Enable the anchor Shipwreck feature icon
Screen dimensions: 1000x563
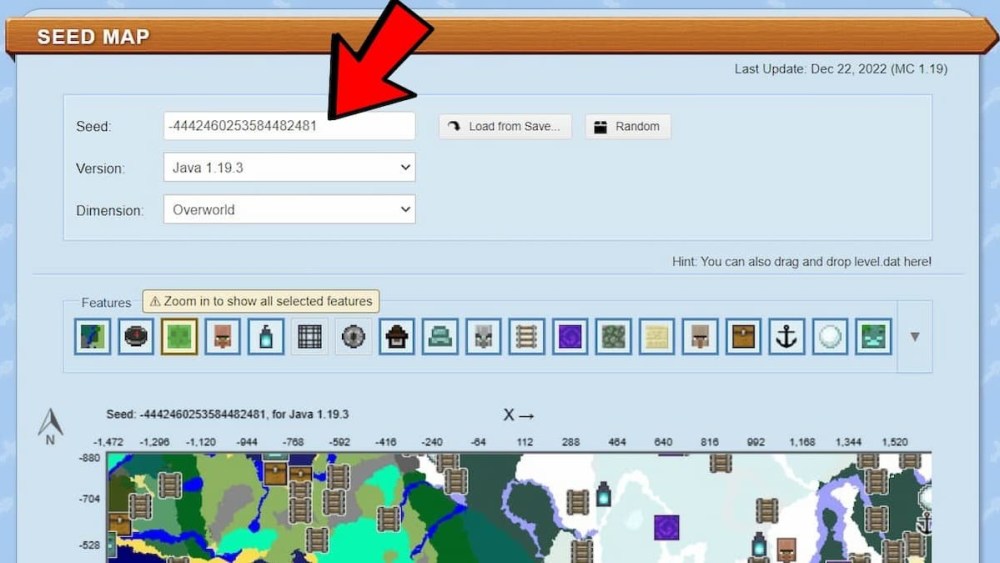click(787, 337)
